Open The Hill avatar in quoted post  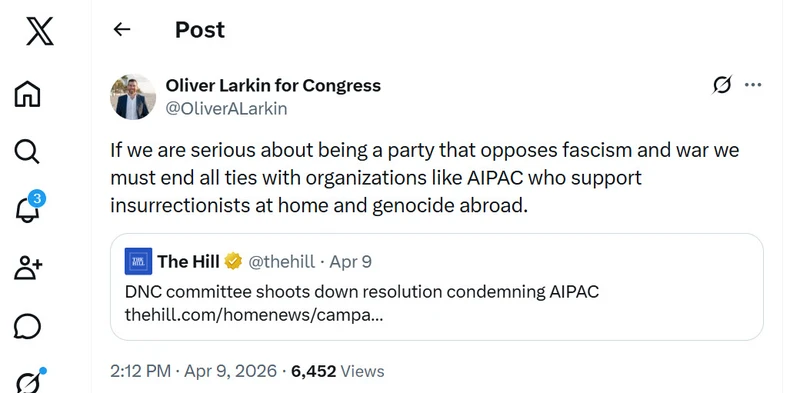coord(138,261)
